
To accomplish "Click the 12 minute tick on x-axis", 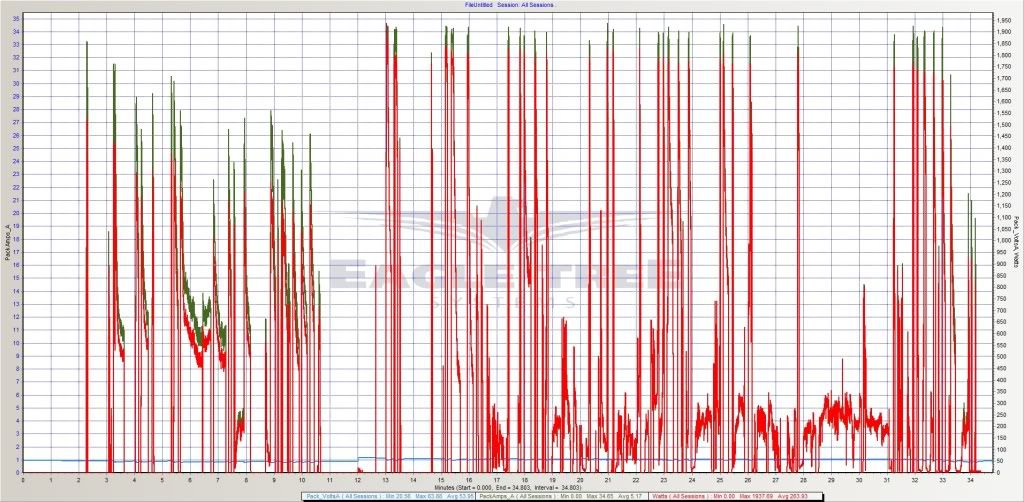I will [357, 479].
